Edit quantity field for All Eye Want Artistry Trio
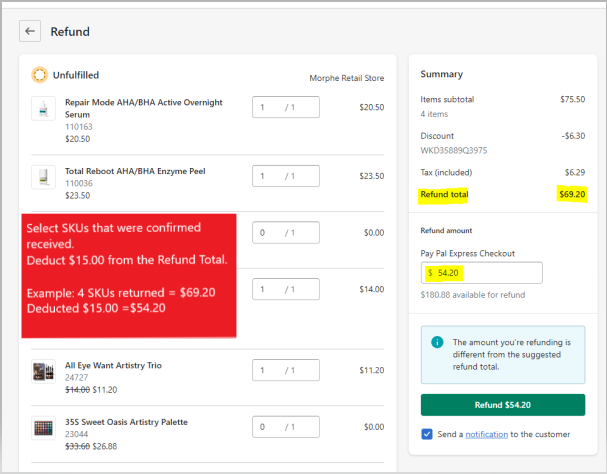The height and width of the screenshot is (474, 607). coord(286,370)
